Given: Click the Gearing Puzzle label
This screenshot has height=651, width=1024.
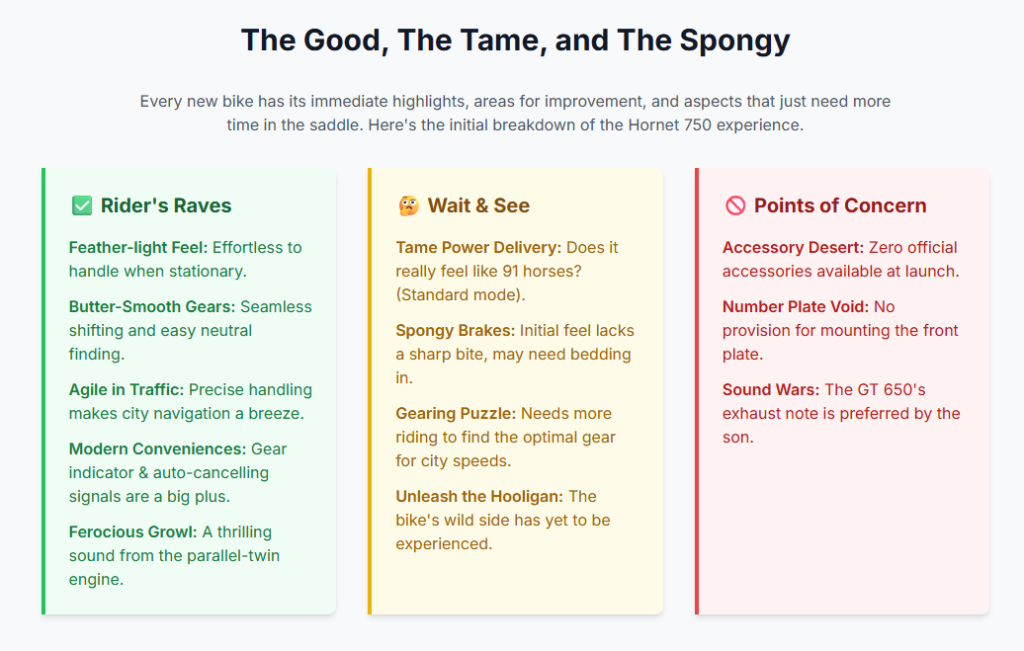Looking at the screenshot, I should tap(455, 414).
